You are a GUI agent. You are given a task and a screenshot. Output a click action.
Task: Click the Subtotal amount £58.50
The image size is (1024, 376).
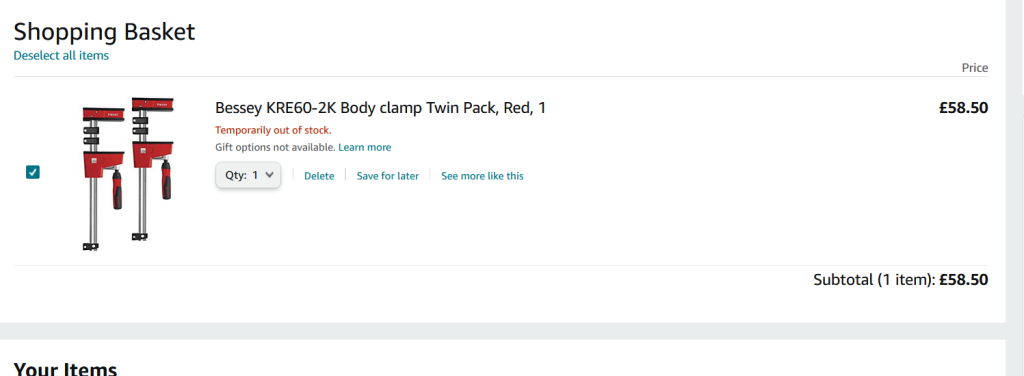tap(963, 280)
